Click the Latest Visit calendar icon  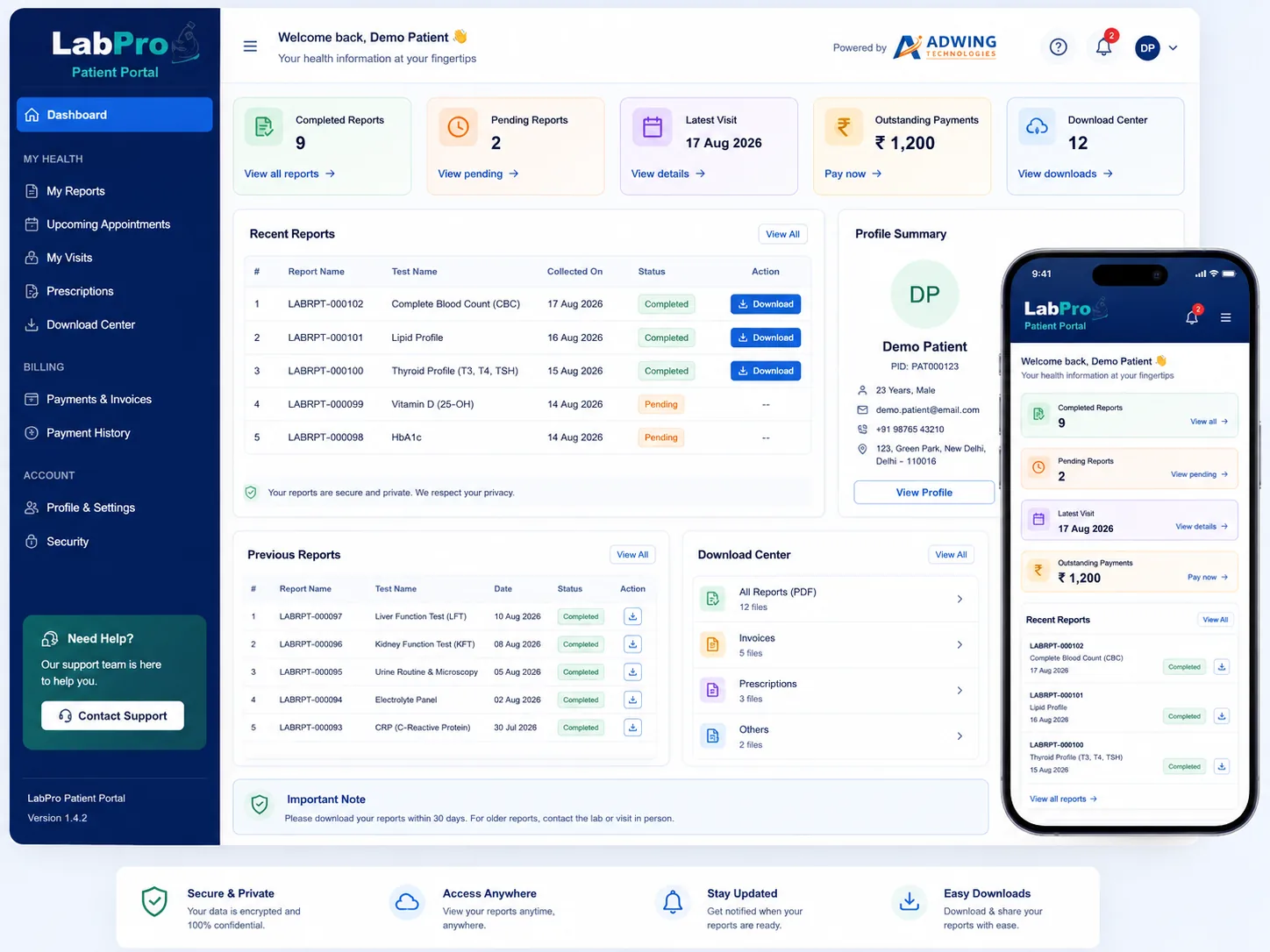point(652,127)
